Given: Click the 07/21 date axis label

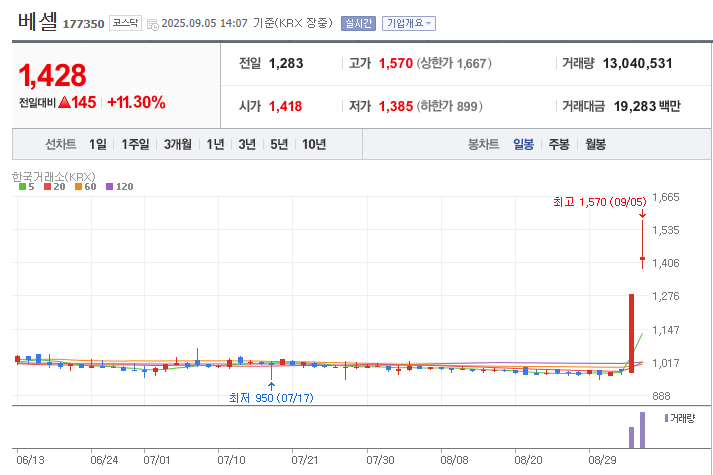Looking at the screenshot, I should point(305,460).
